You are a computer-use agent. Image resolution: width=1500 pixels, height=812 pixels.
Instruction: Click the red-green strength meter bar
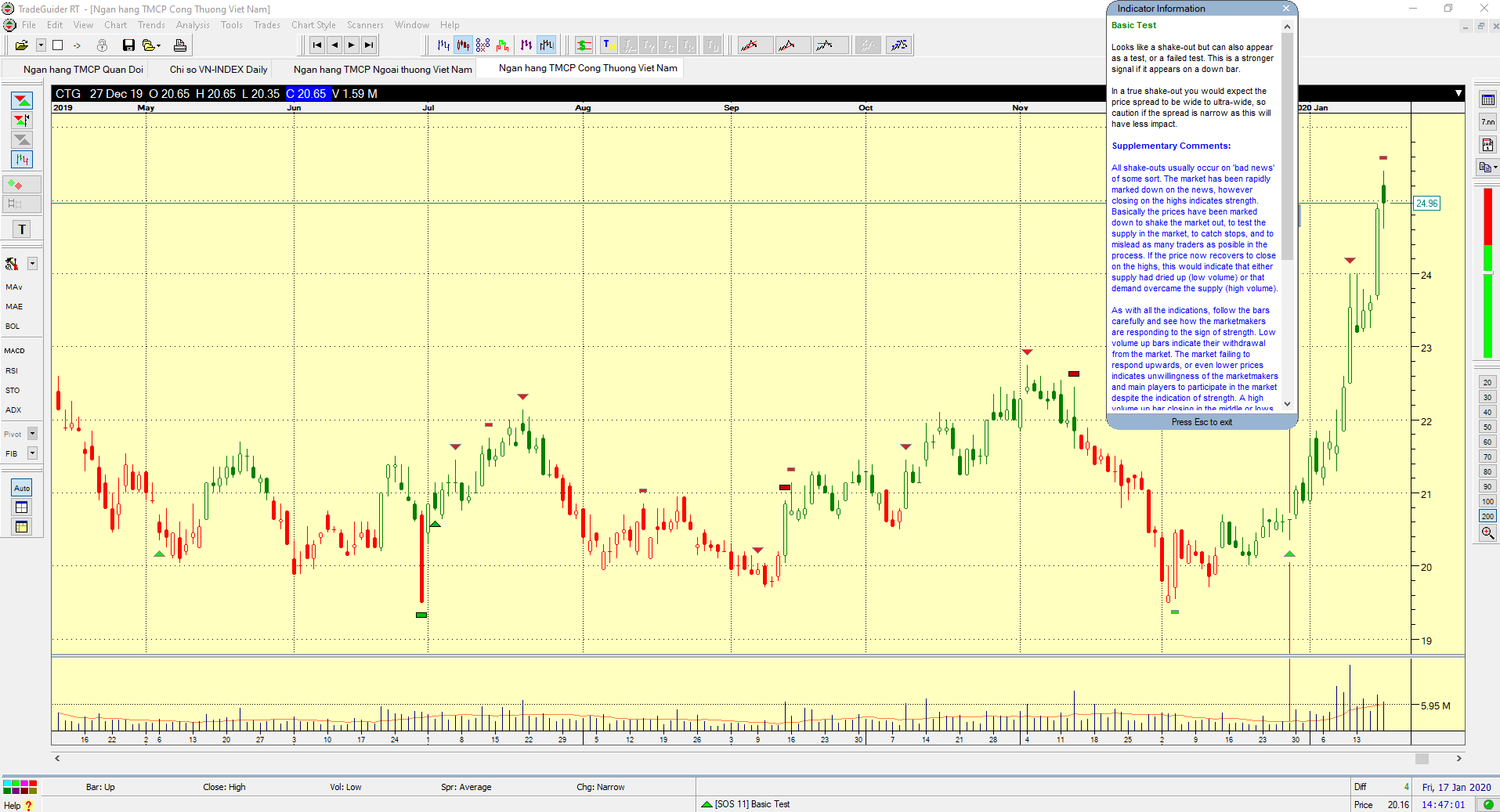(1487, 272)
